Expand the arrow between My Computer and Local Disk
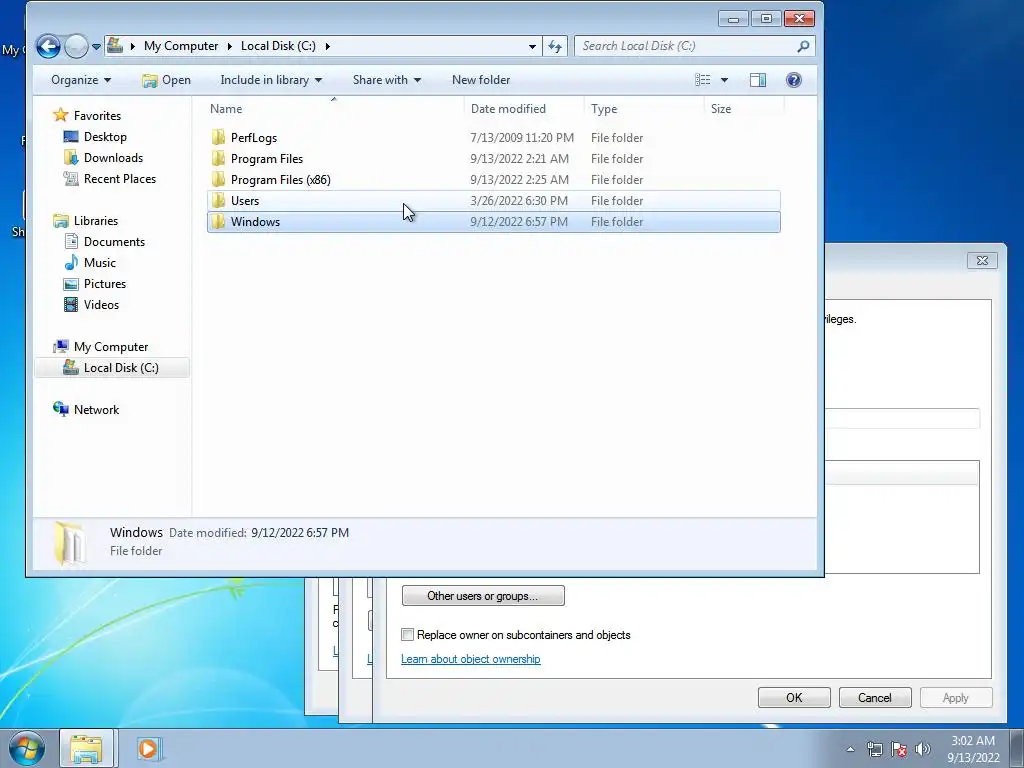This screenshot has width=1024, height=768. pyautogui.click(x=230, y=46)
